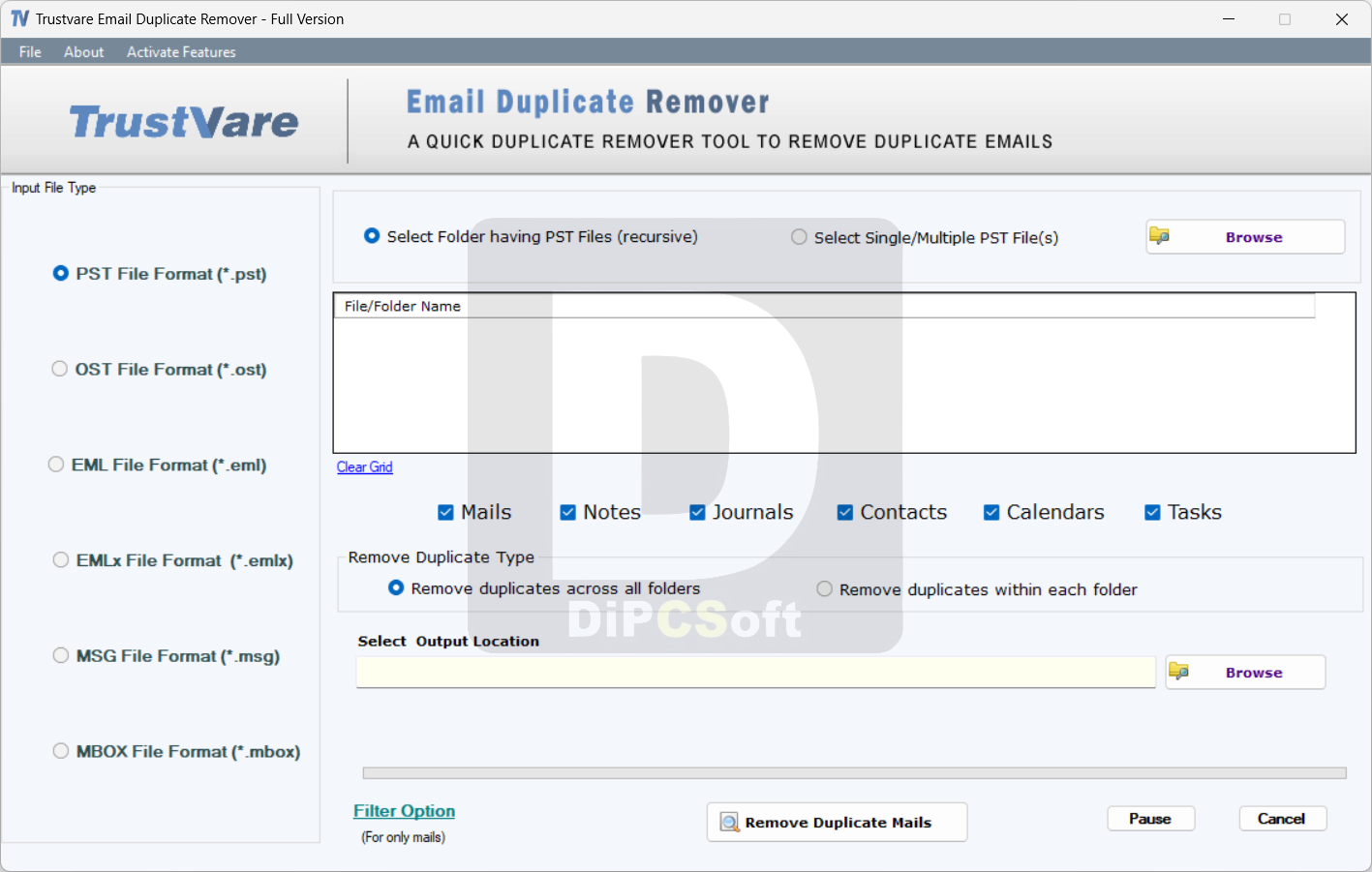The height and width of the screenshot is (872, 1372).
Task: Uncheck the Mails checkbox
Action: pyautogui.click(x=445, y=512)
